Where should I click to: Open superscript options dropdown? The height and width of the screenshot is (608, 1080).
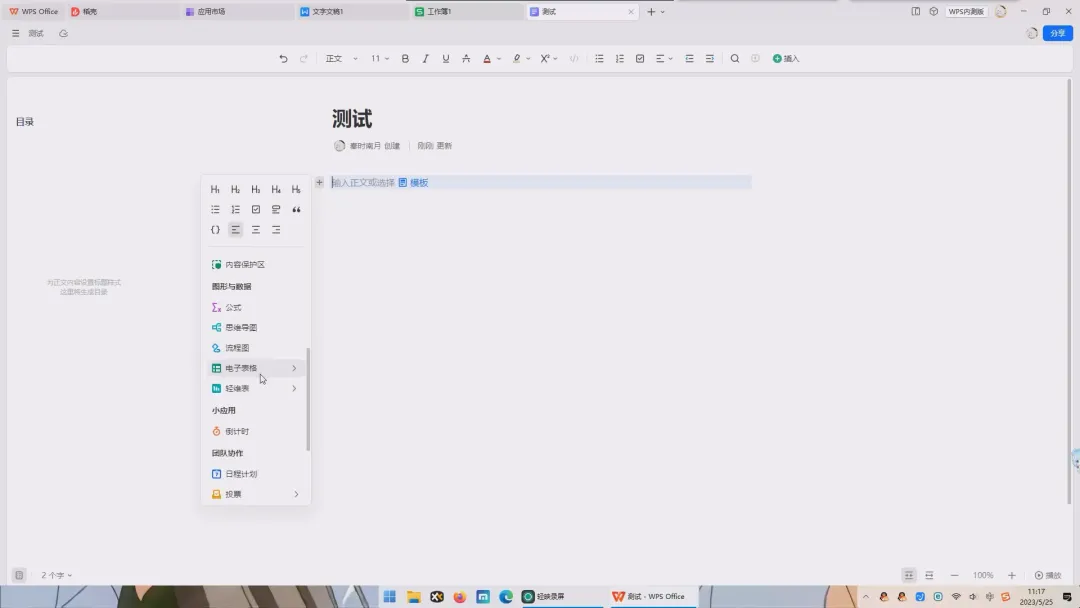[555, 59]
